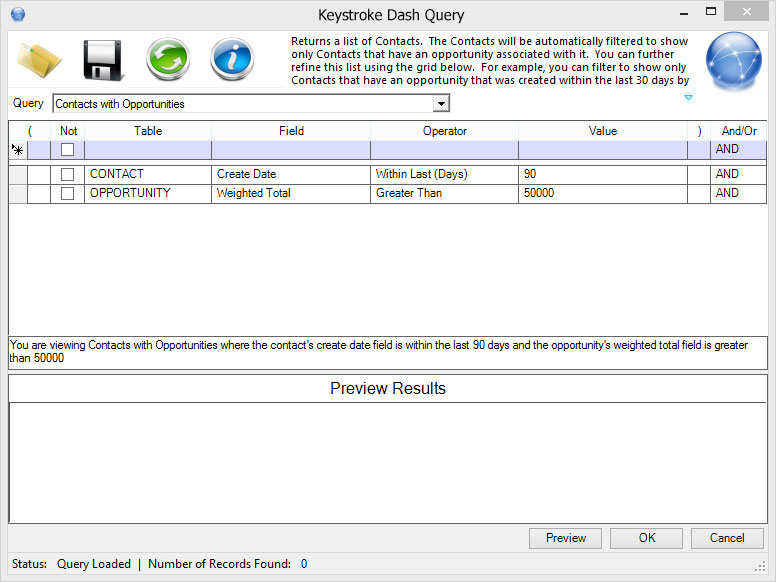Select the Greater Than operator cell

[x=444, y=193]
